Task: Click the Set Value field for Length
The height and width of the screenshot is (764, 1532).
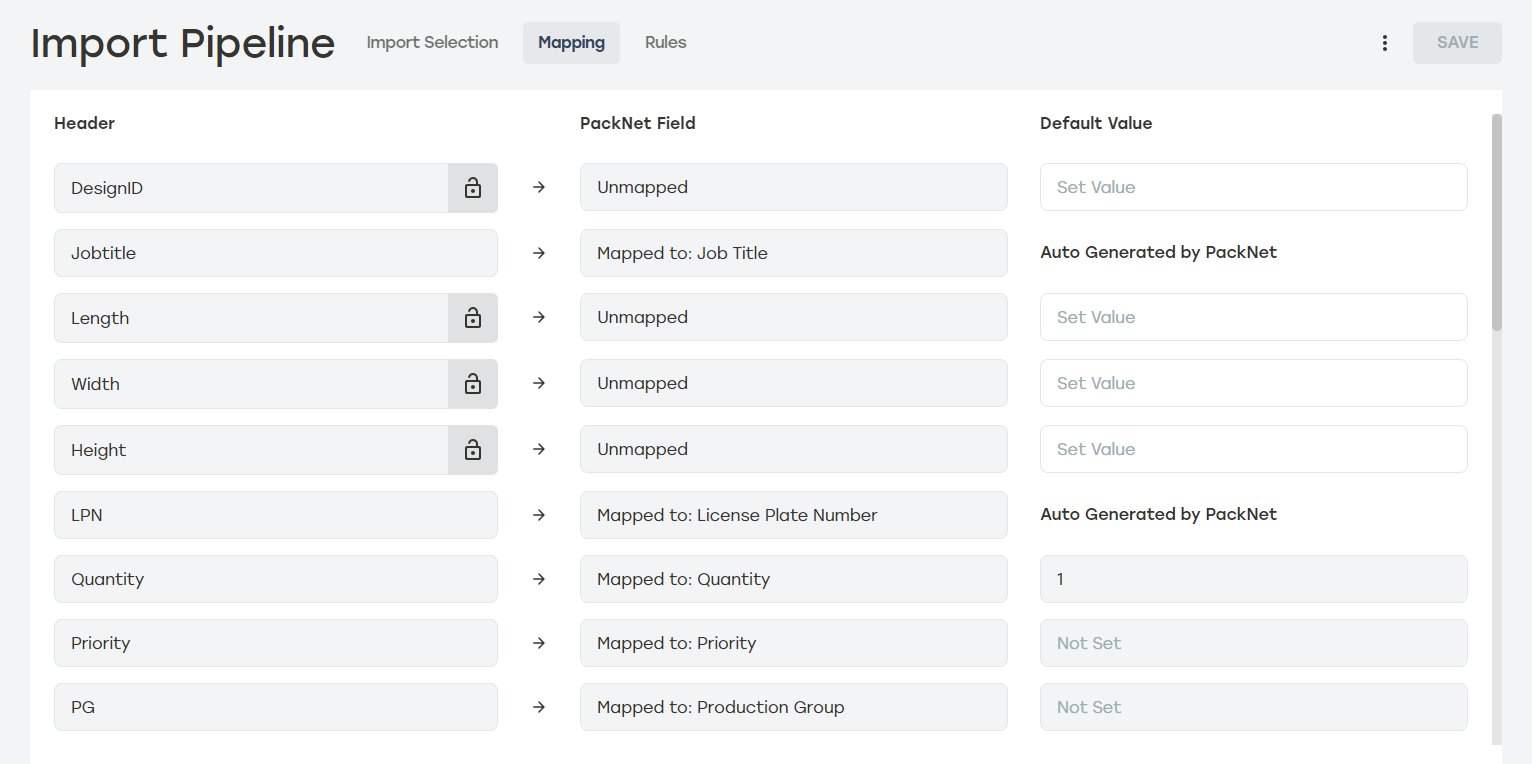Action: pyautogui.click(x=1253, y=317)
